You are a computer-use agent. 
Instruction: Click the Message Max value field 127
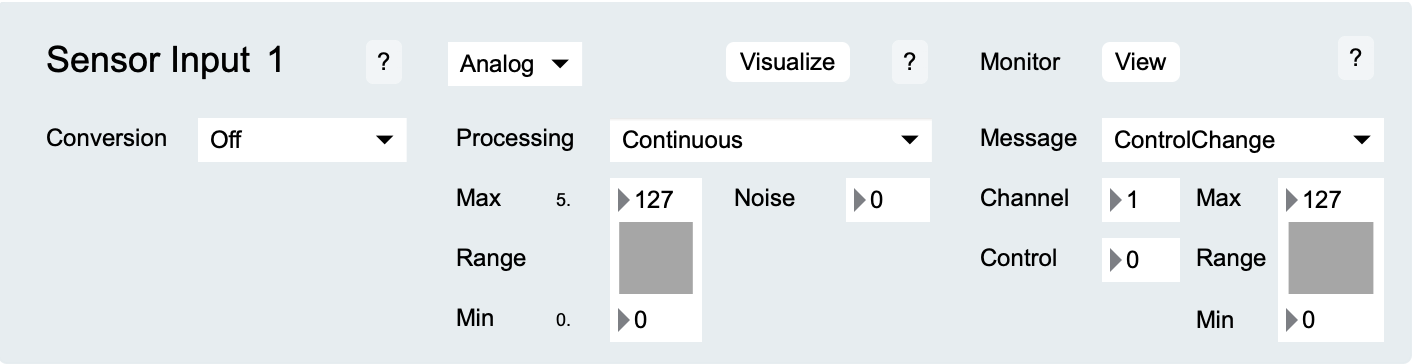(1330, 200)
